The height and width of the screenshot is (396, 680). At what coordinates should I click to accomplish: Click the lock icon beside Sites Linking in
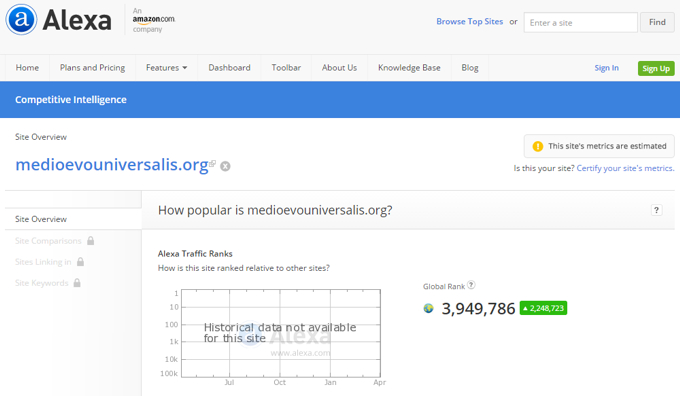click(80, 262)
